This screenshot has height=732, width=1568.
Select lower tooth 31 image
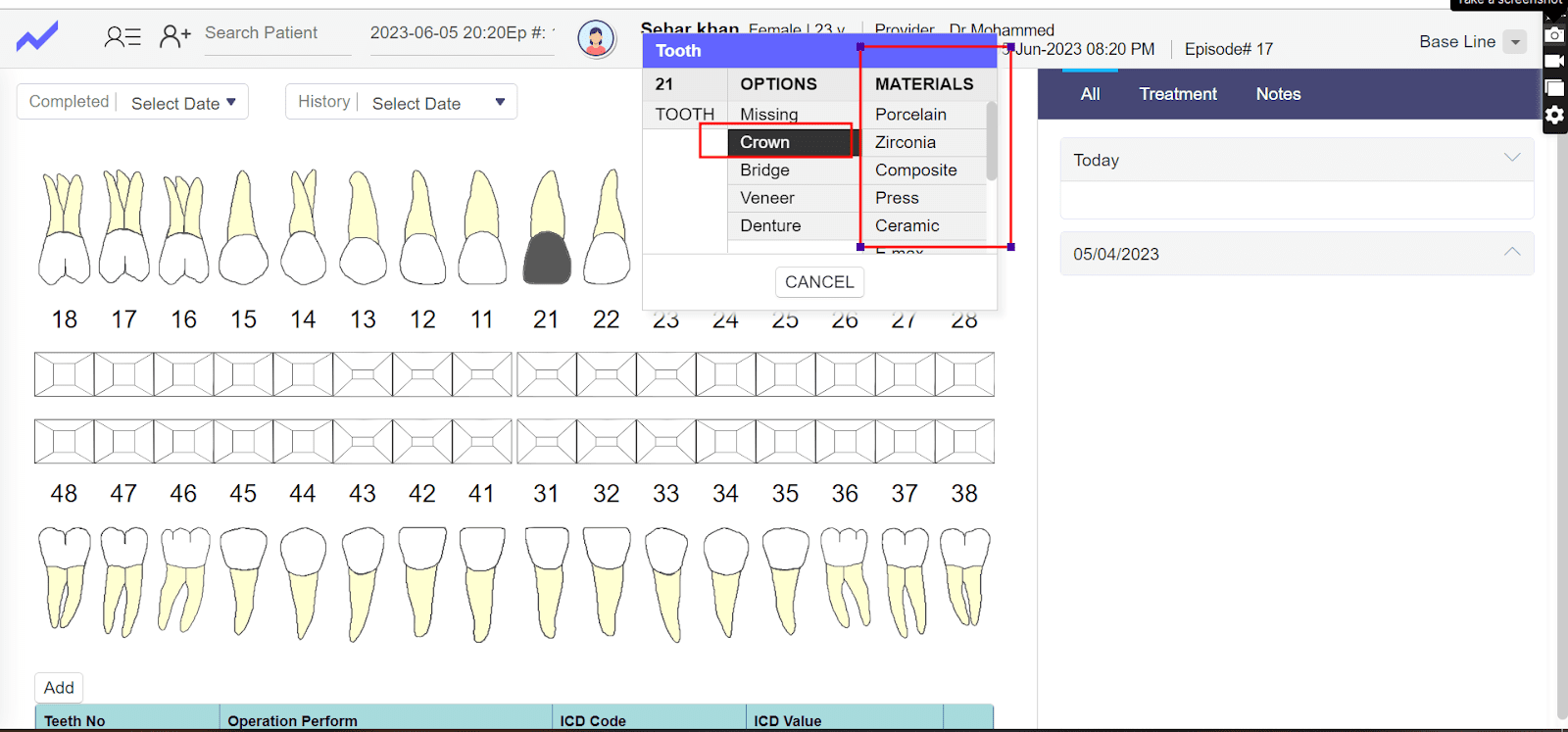(547, 583)
